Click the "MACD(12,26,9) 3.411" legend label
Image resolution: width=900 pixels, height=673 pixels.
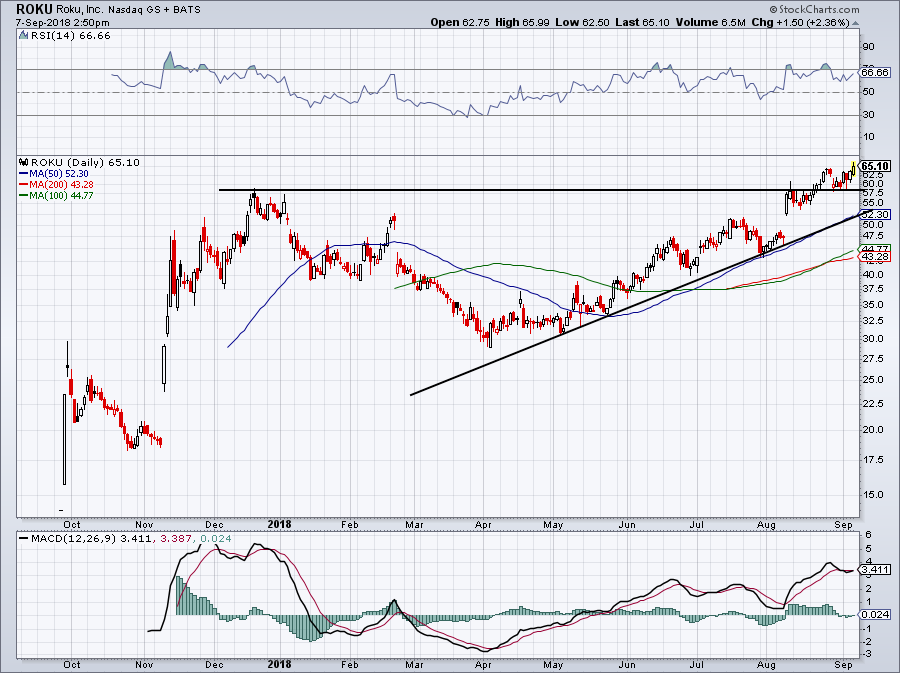[91, 539]
